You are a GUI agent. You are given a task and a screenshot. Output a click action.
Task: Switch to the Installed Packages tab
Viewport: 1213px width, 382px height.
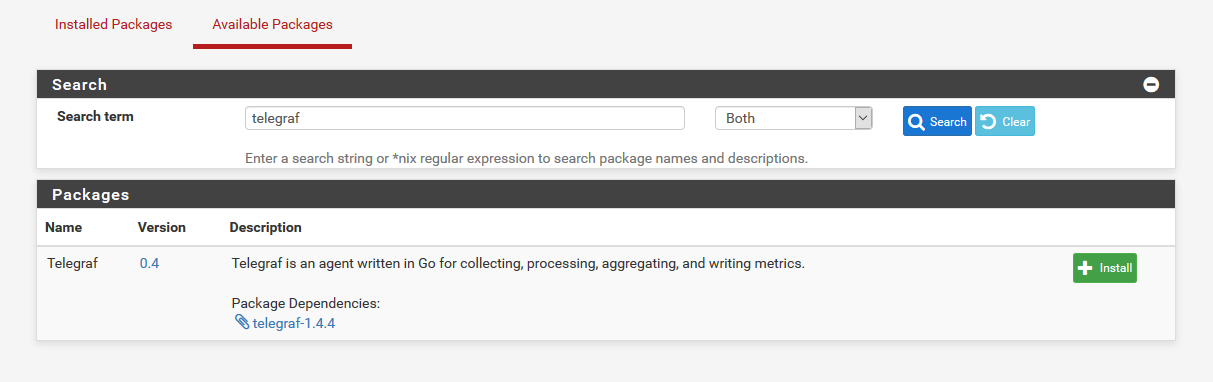pos(113,24)
